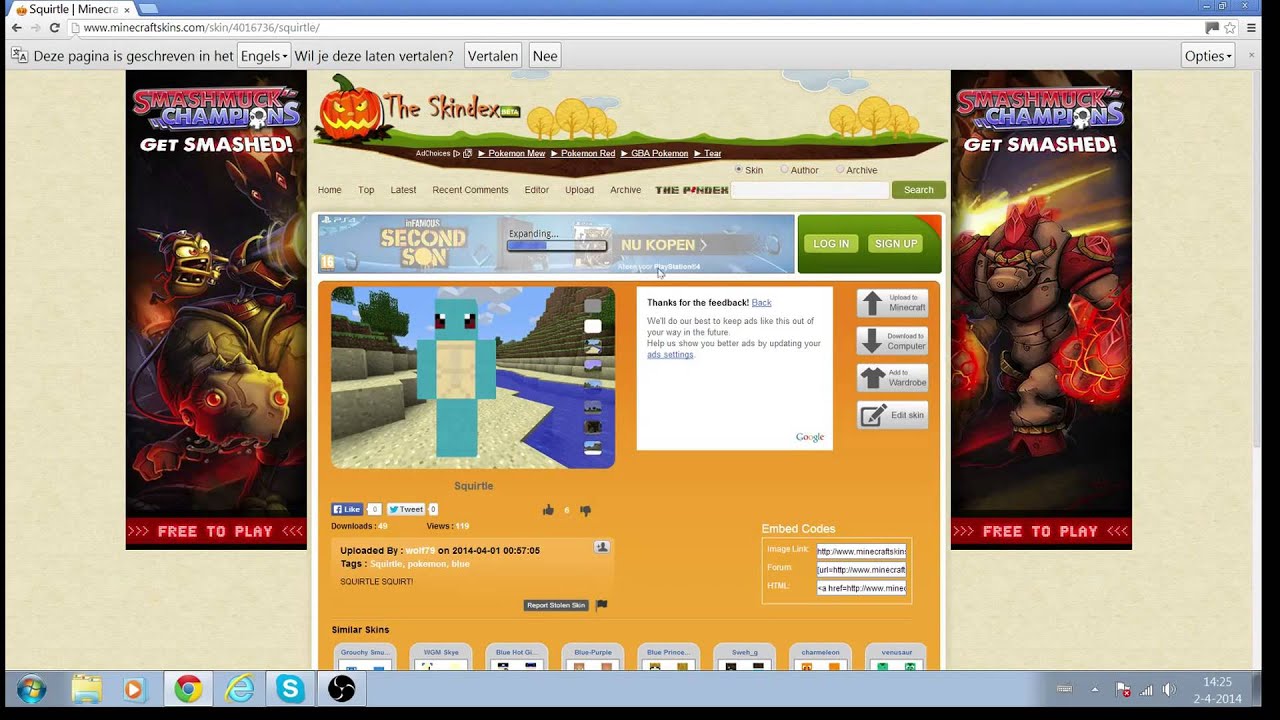
Task: Open the Edit skin pencil button
Action: [892, 415]
